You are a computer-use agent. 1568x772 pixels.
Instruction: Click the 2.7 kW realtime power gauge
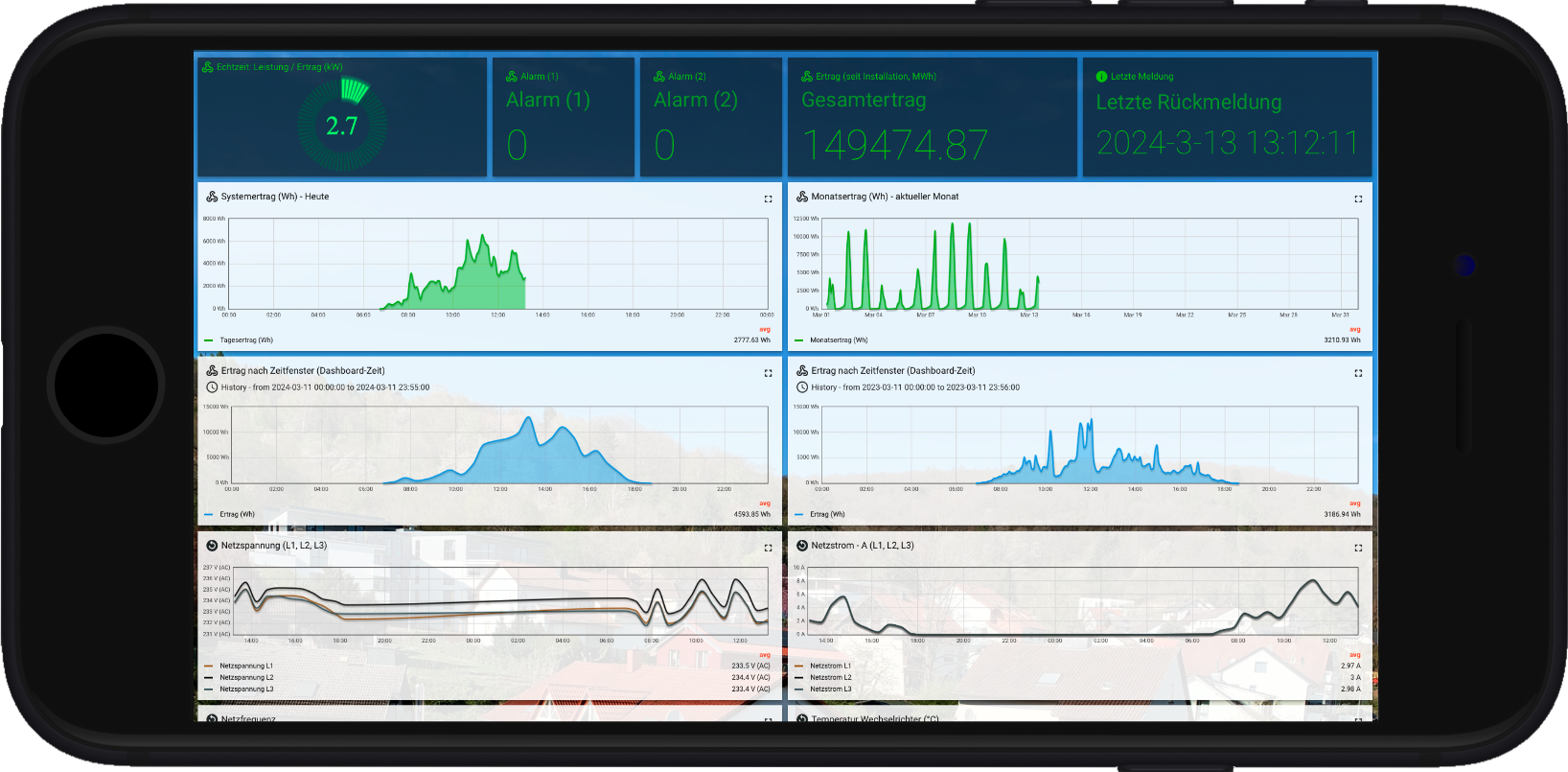(342, 125)
